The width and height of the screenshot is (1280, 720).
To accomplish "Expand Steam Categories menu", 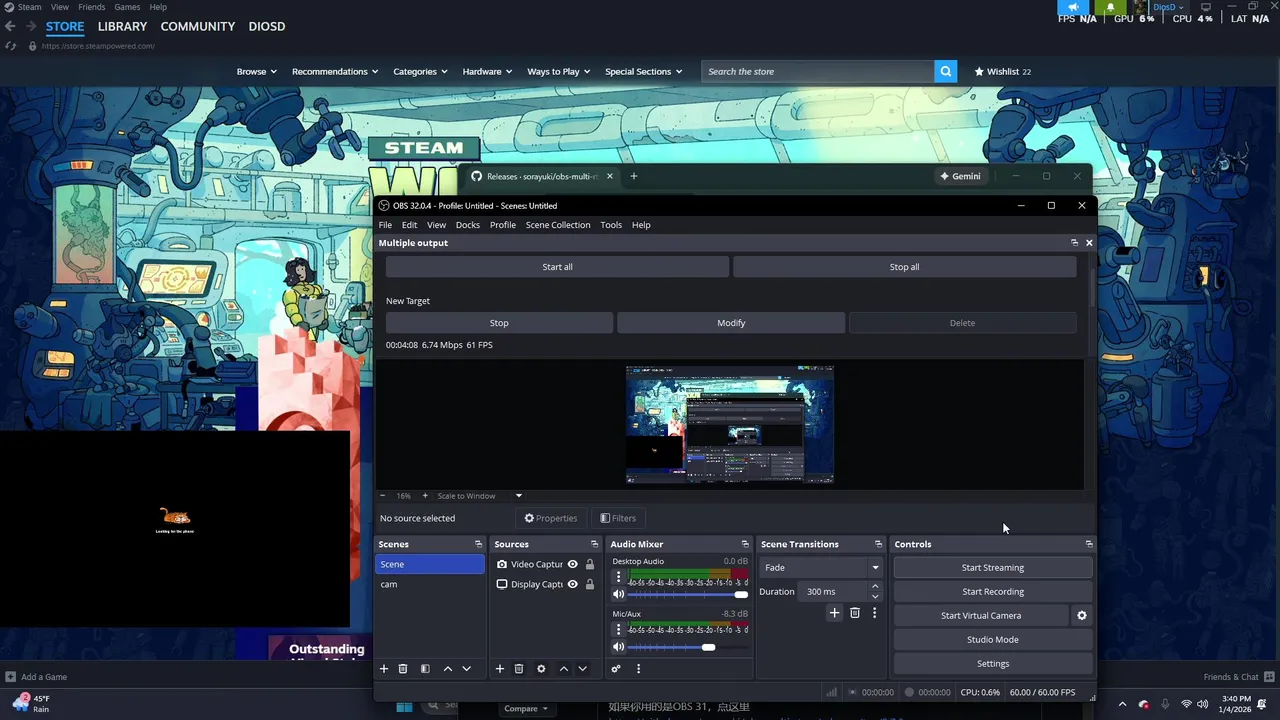I will (420, 71).
